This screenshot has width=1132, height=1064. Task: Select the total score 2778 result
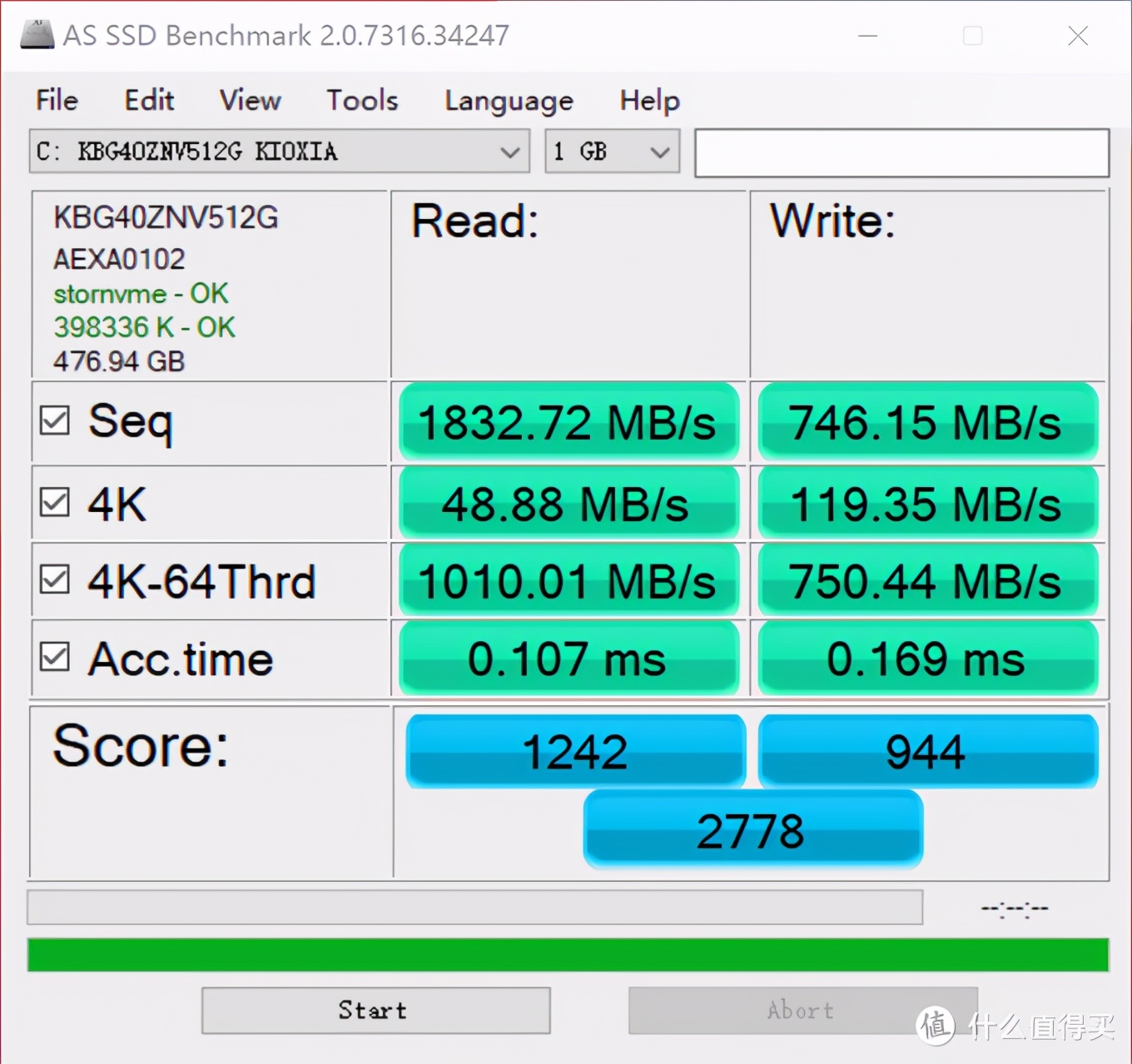point(752,828)
